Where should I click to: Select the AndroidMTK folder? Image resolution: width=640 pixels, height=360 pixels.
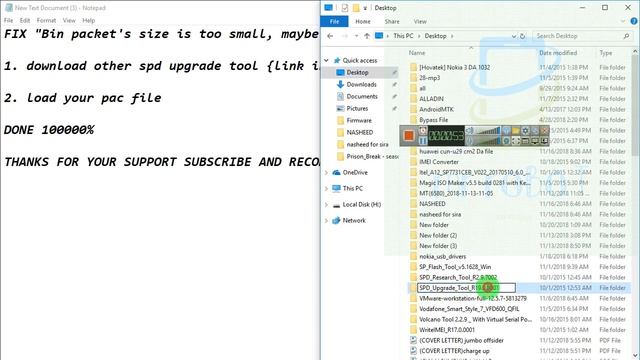pos(436,109)
